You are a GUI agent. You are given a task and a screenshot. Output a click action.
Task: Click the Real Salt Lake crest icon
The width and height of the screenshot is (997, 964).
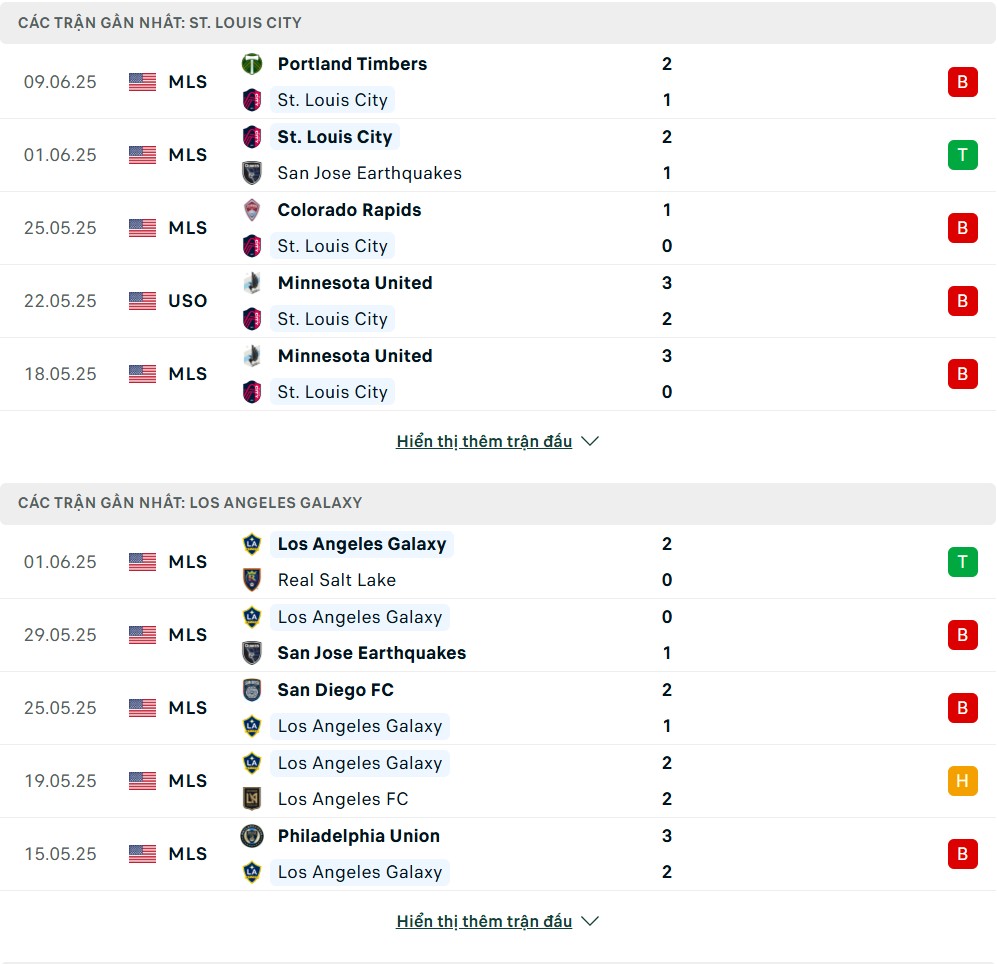click(x=252, y=580)
